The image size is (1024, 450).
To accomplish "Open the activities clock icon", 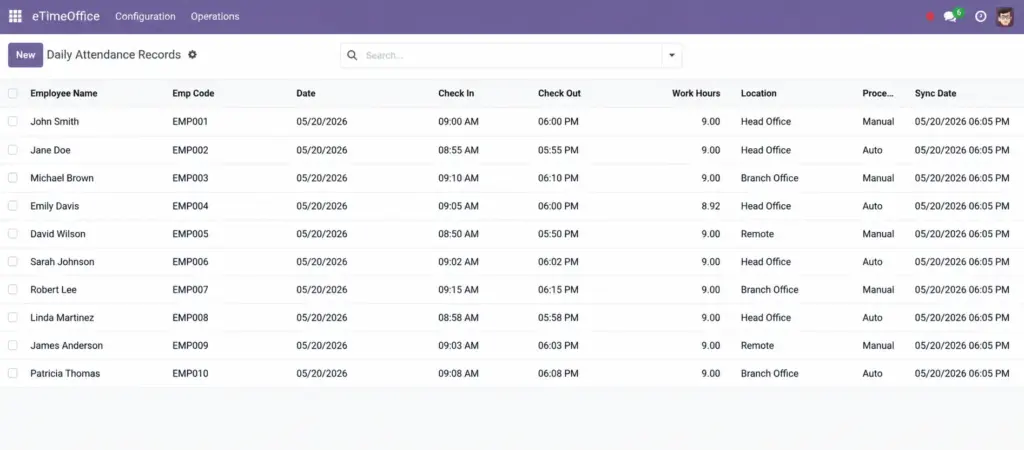I will click(x=980, y=17).
